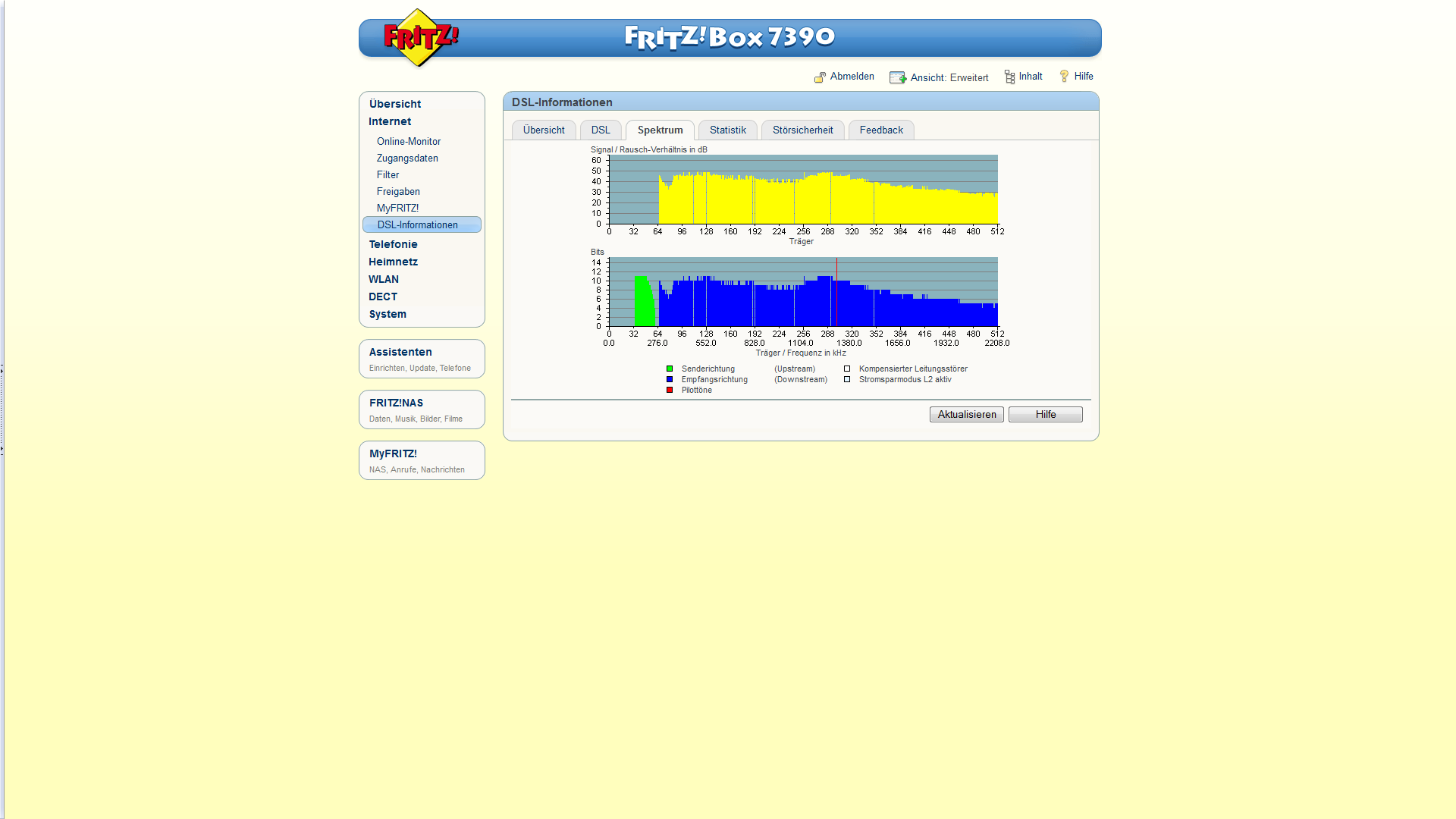Click the "Träger / Frequenz in kHz" axis label
Screen dimensions: 1456x819
[801, 353]
